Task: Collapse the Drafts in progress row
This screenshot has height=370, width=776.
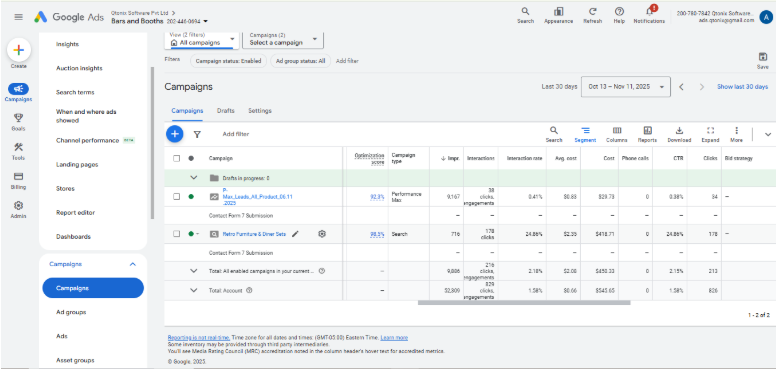Action: point(194,178)
